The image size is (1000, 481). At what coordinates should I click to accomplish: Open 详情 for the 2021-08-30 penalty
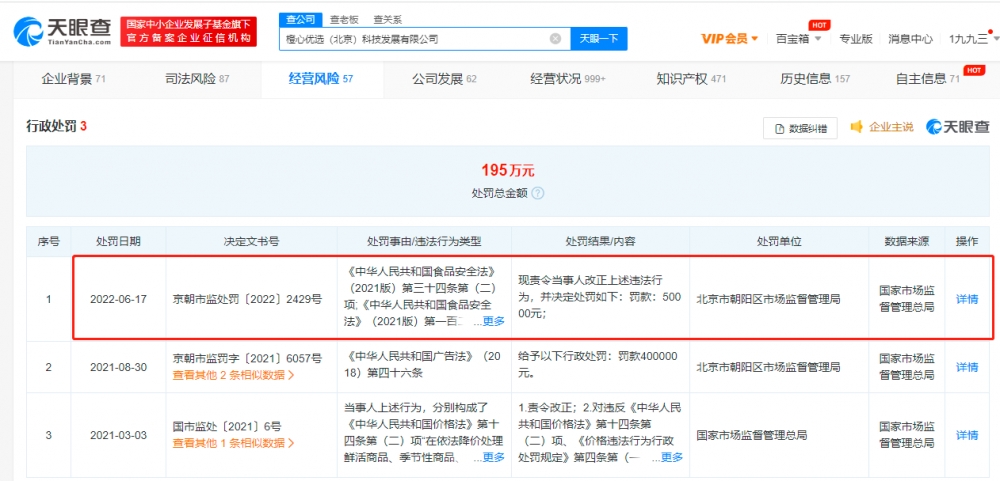(967, 367)
